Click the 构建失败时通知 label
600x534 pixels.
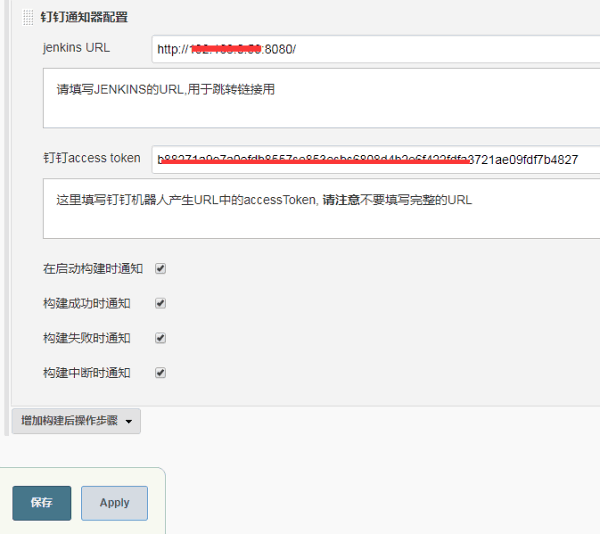tap(87, 338)
